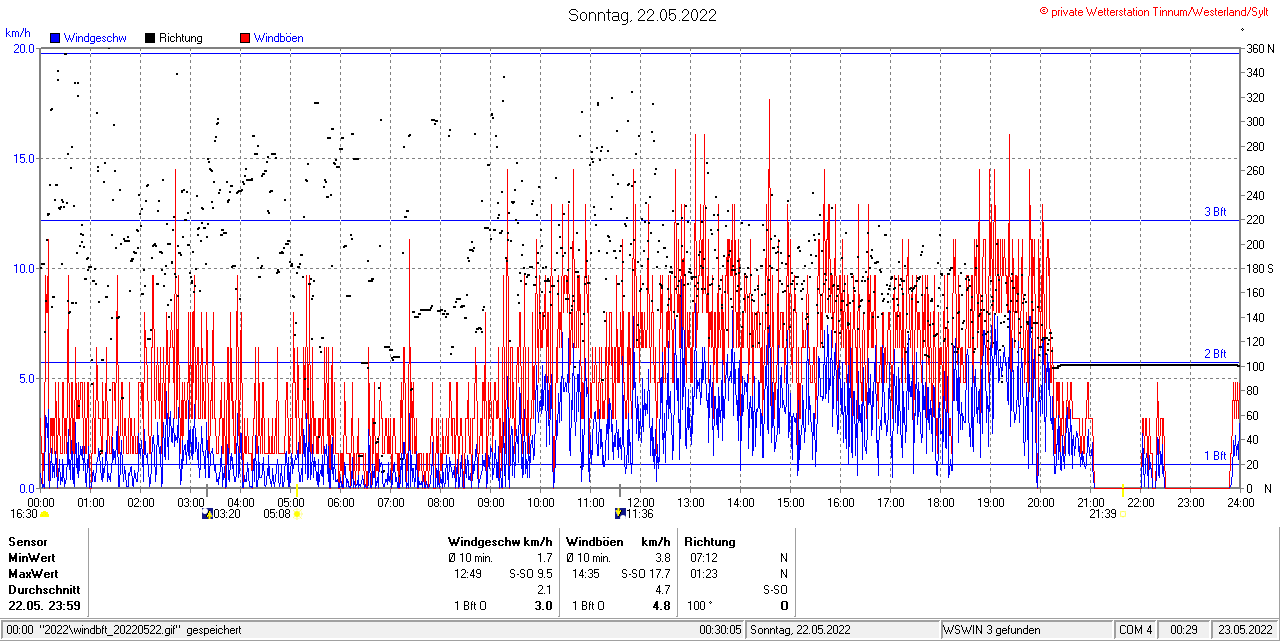Click the '22.05. 23:59' timestamp row label
Image resolution: width=1280 pixels, height=641 pixels.
44,606
